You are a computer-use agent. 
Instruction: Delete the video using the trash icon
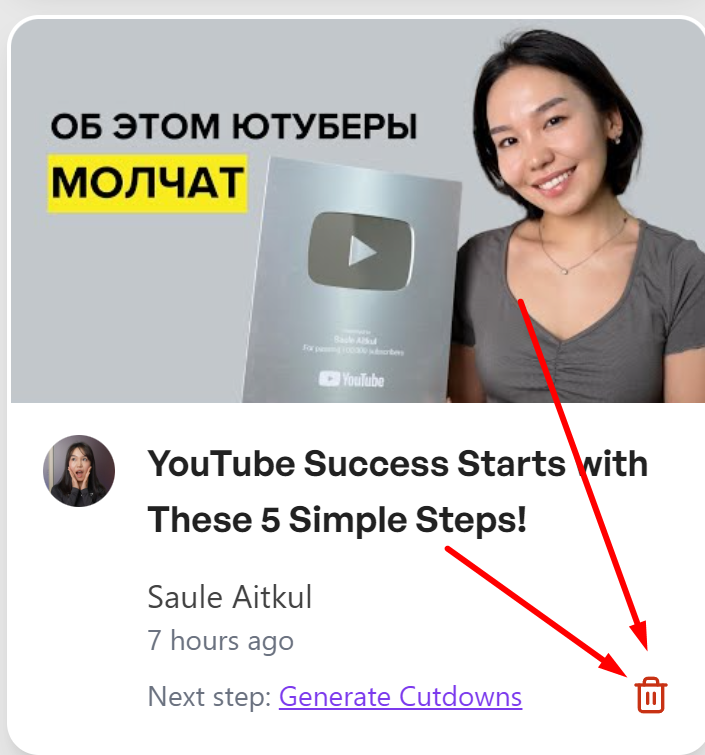point(651,695)
